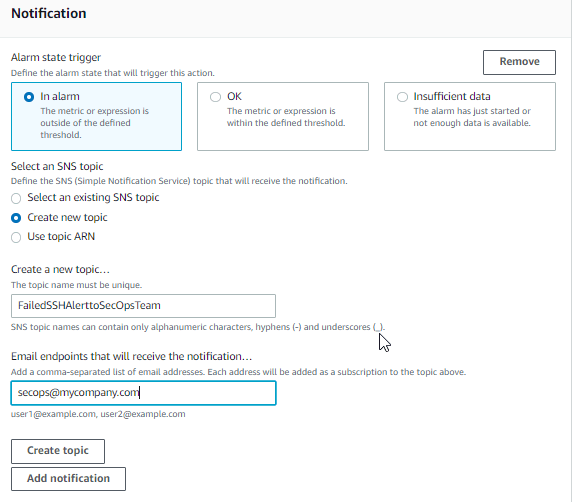Click the SNS topic names character rule text
Viewport: 572px width, 502px height.
(198, 327)
